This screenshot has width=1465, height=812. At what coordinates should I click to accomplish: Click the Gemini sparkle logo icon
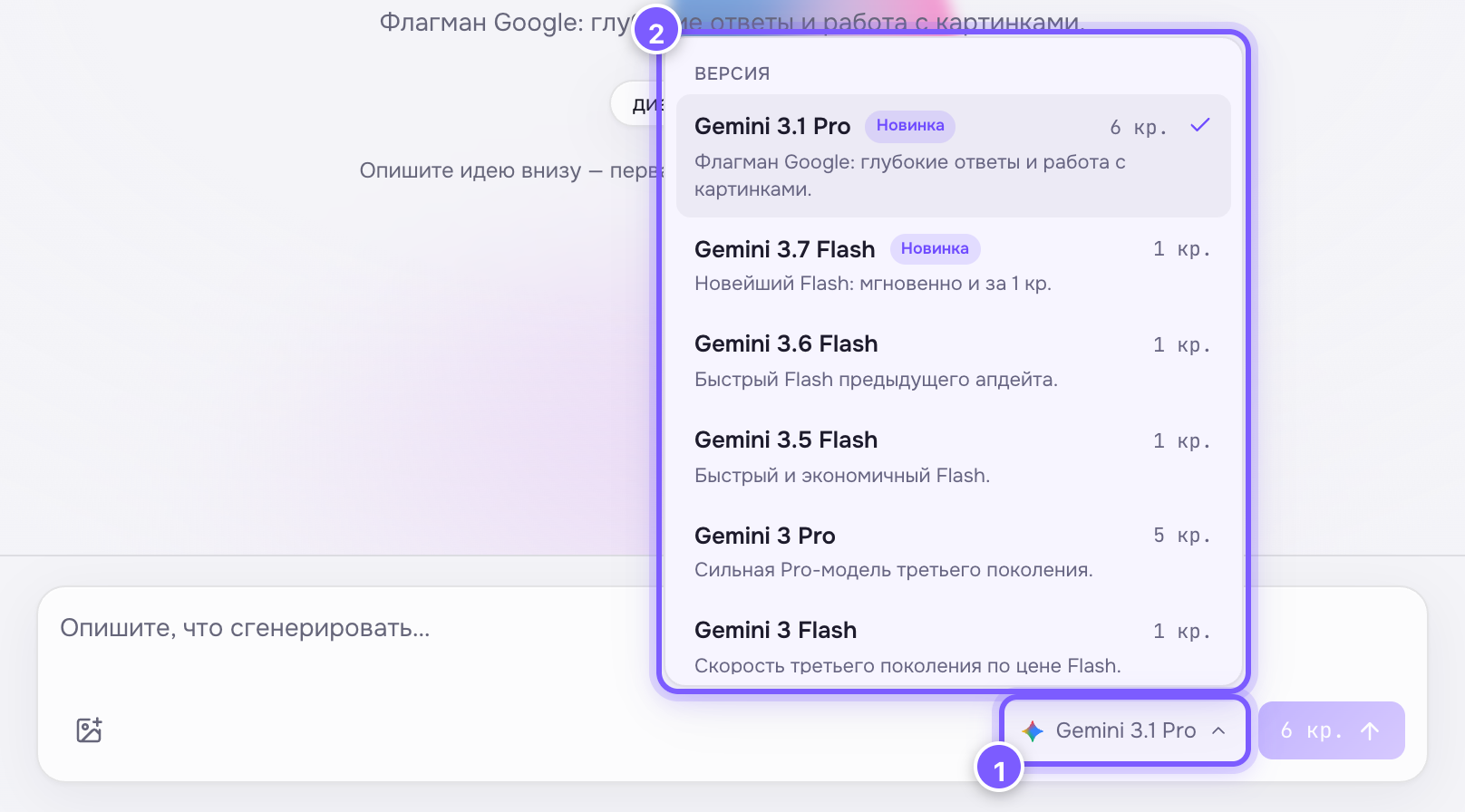click(x=1033, y=730)
